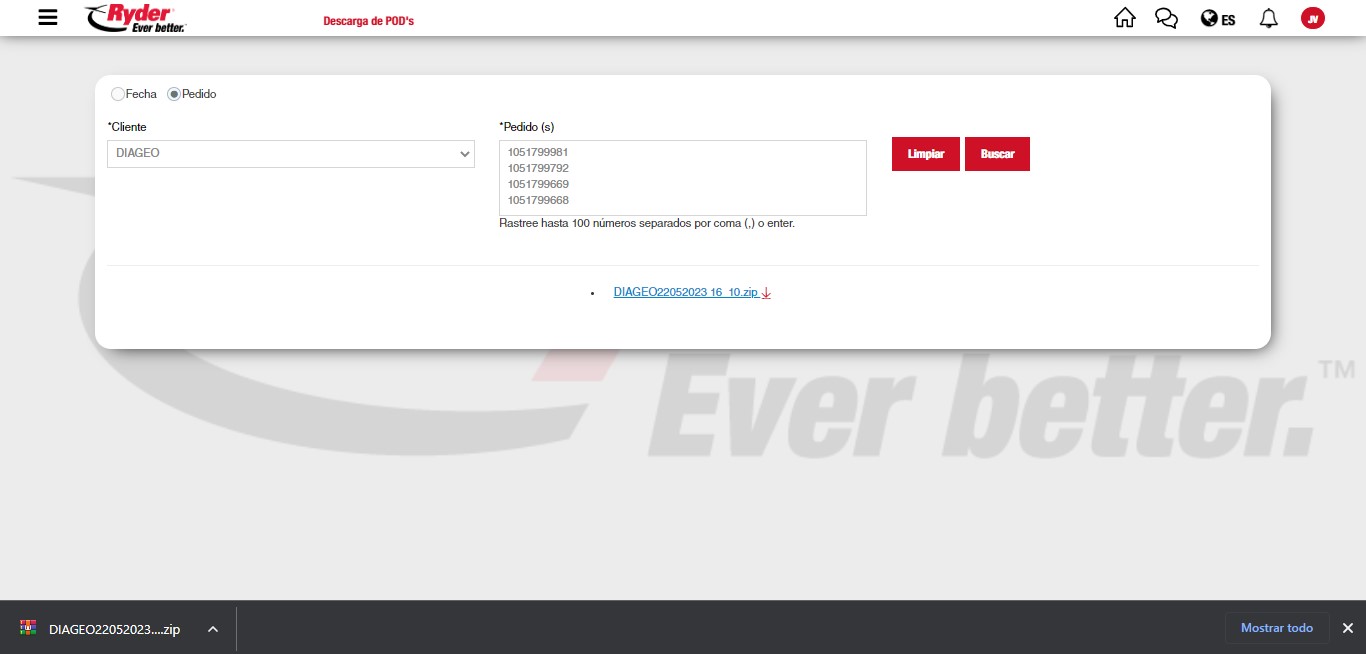The image size is (1366, 654).
Task: Select the Pedido radio button
Action: tap(174, 94)
